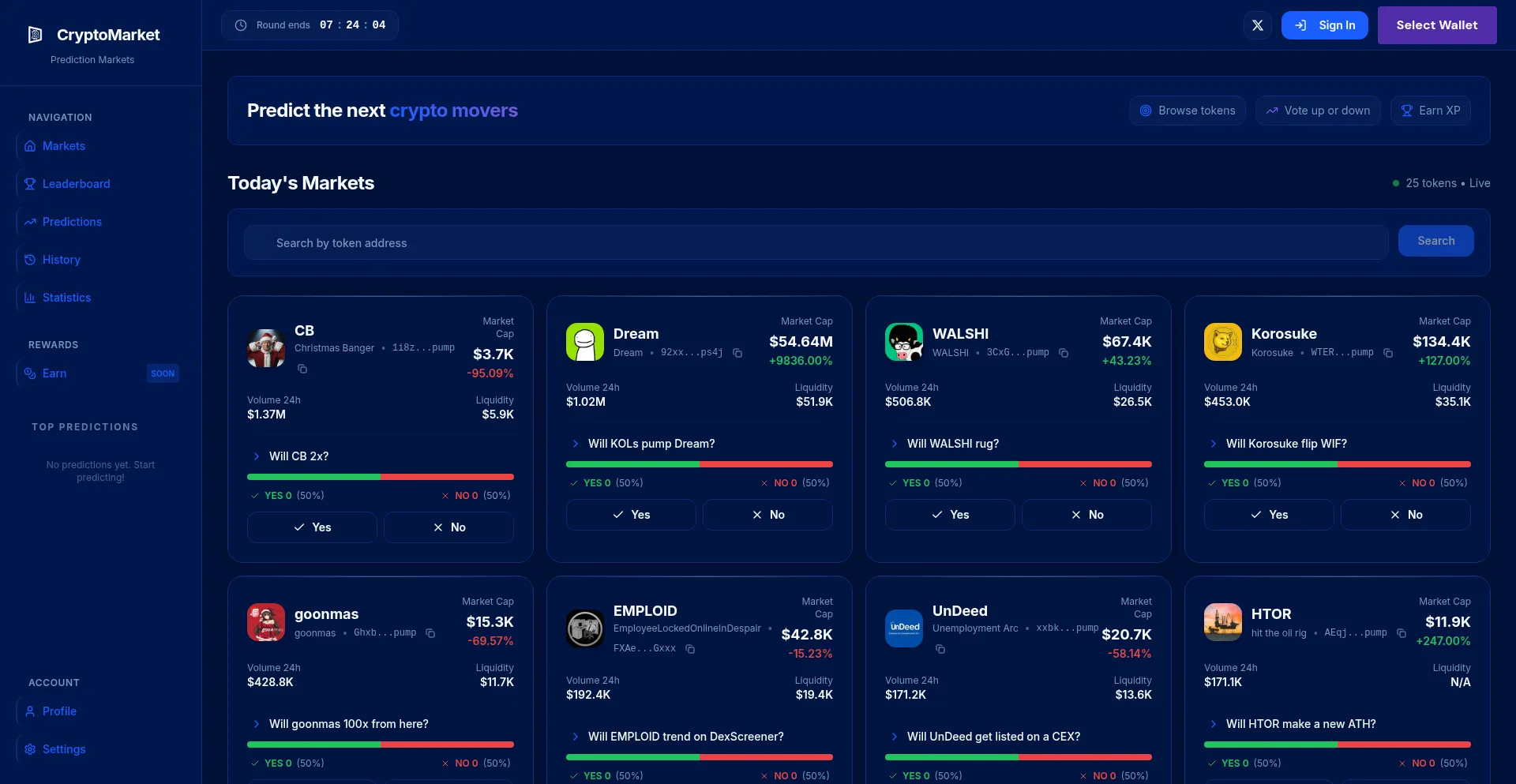Click the CryptoMarket logo icon
This screenshot has height=784, width=1516.
tap(35, 34)
